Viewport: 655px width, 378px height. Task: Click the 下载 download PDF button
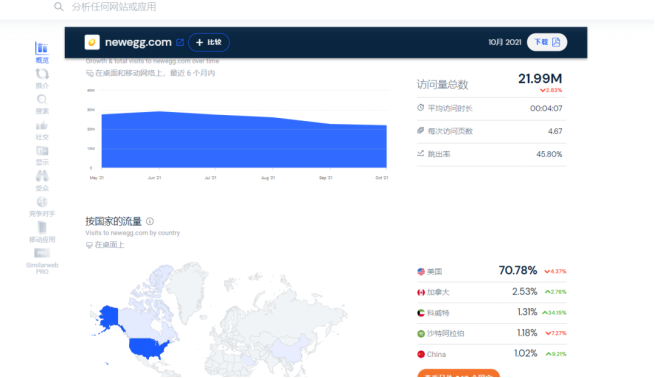pyautogui.click(x=547, y=42)
